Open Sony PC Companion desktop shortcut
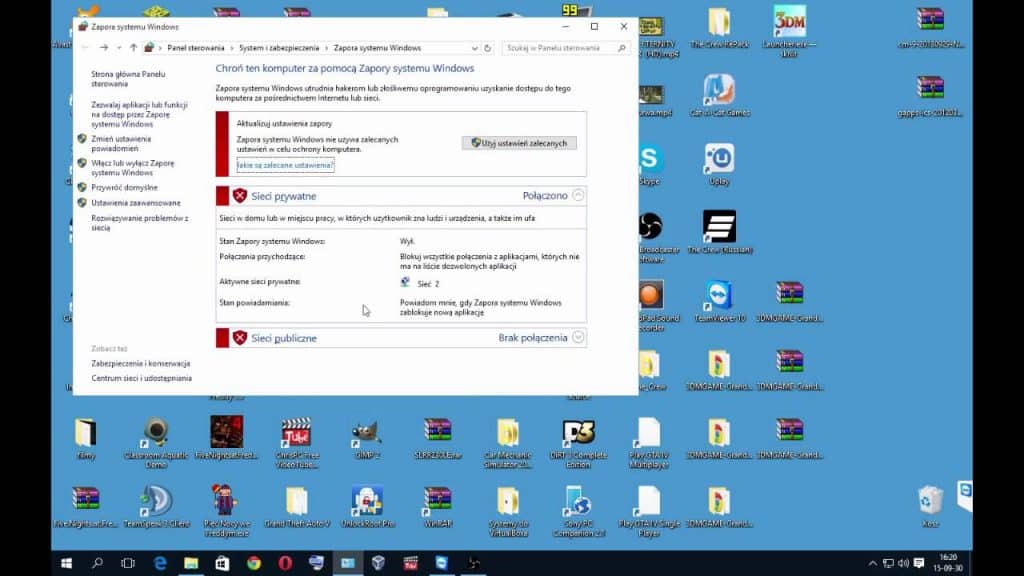This screenshot has height=576, width=1024. click(579, 511)
